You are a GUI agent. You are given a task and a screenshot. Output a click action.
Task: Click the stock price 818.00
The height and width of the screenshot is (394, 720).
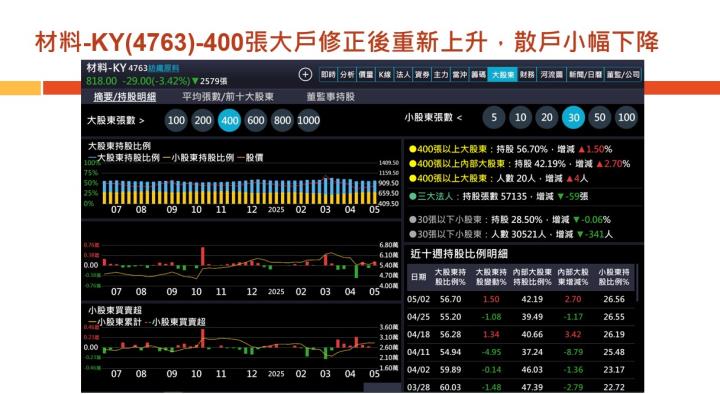pyautogui.click(x=101, y=81)
